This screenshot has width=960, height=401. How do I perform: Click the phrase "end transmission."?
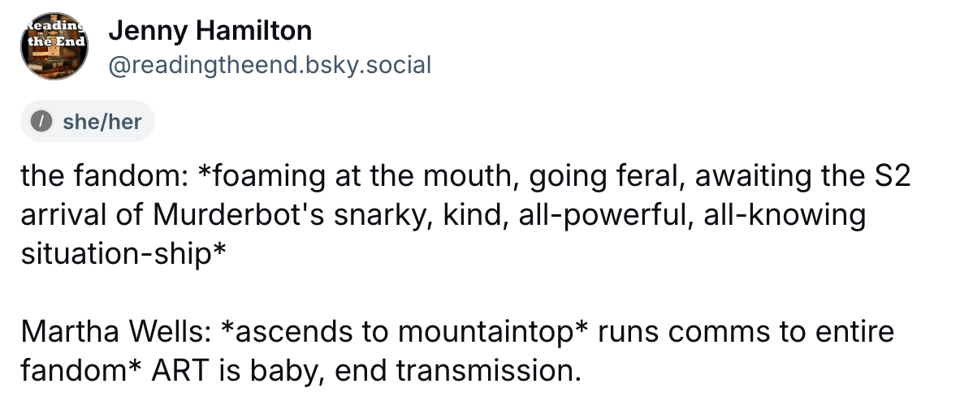click(x=458, y=370)
